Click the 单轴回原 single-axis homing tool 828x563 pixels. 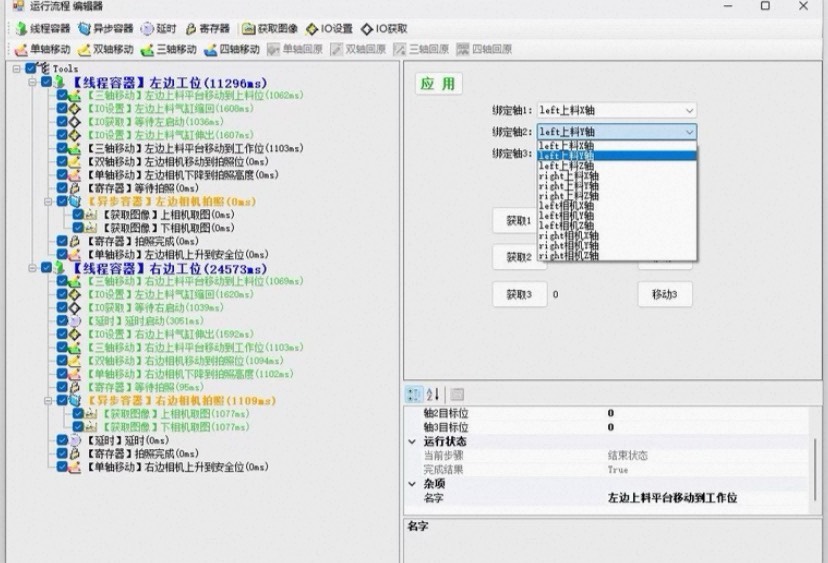(295, 49)
